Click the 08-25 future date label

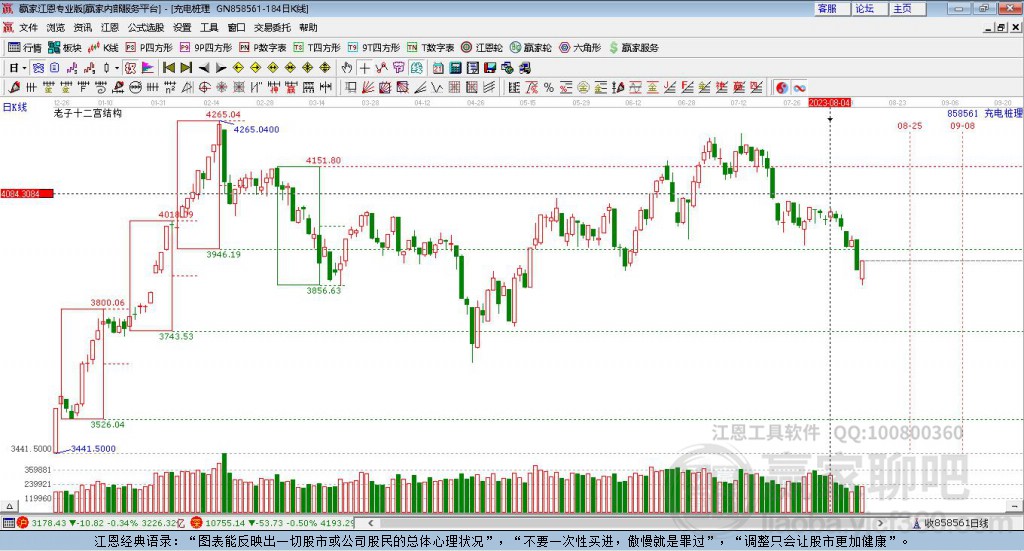click(x=910, y=125)
